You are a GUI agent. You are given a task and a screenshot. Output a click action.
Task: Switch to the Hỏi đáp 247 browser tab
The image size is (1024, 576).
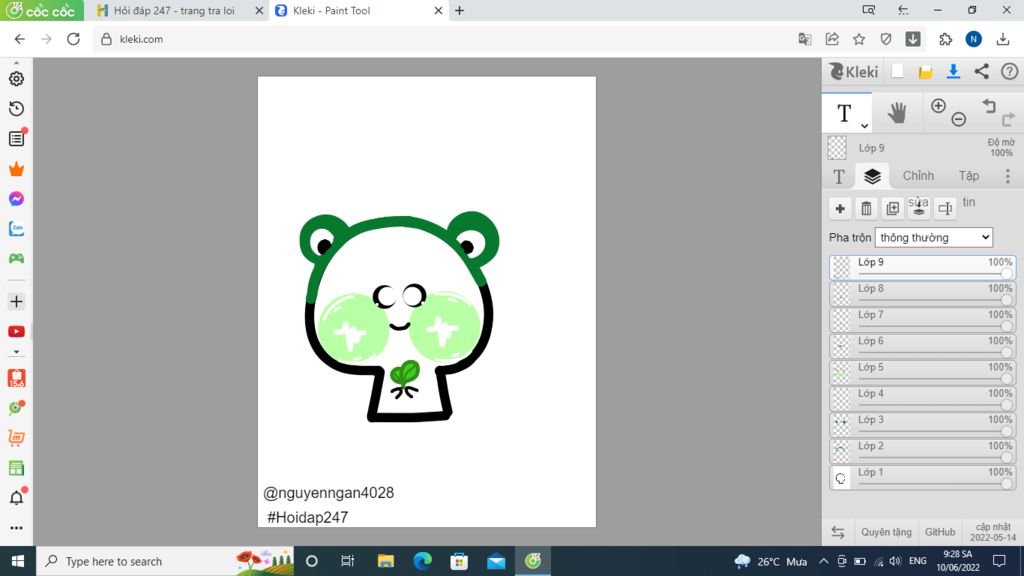click(176, 10)
